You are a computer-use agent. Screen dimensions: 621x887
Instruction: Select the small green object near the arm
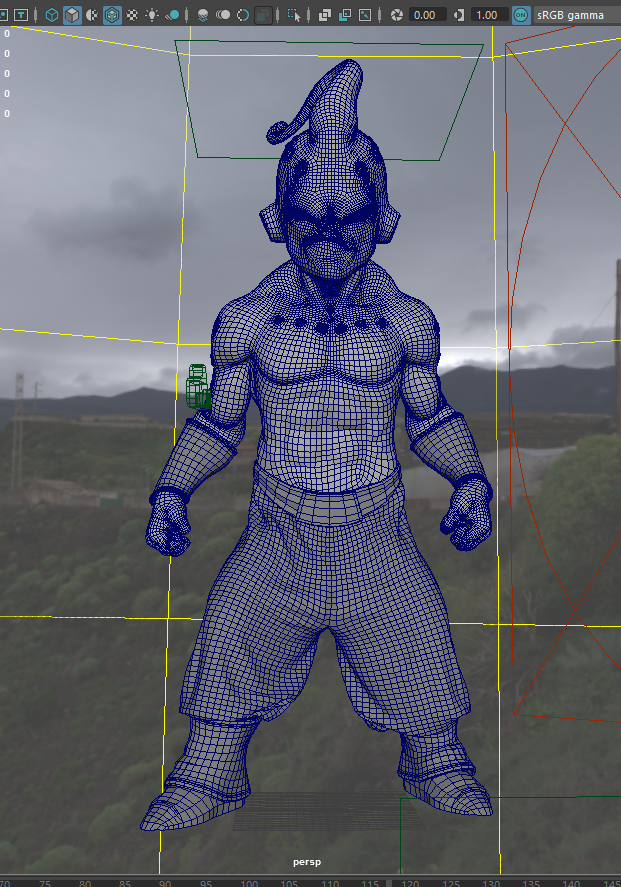(x=198, y=387)
